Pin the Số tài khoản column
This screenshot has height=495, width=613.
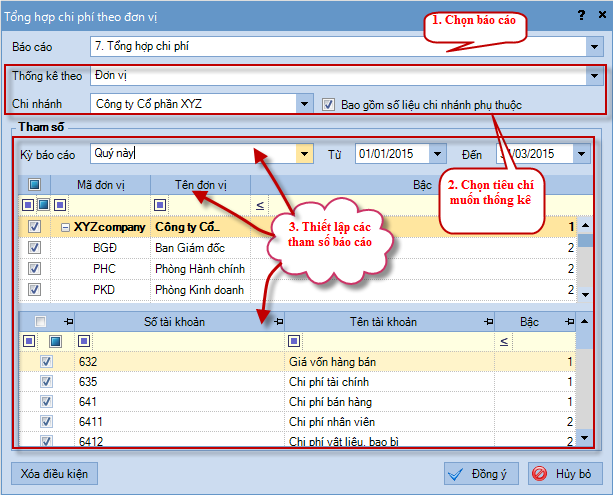click(279, 322)
